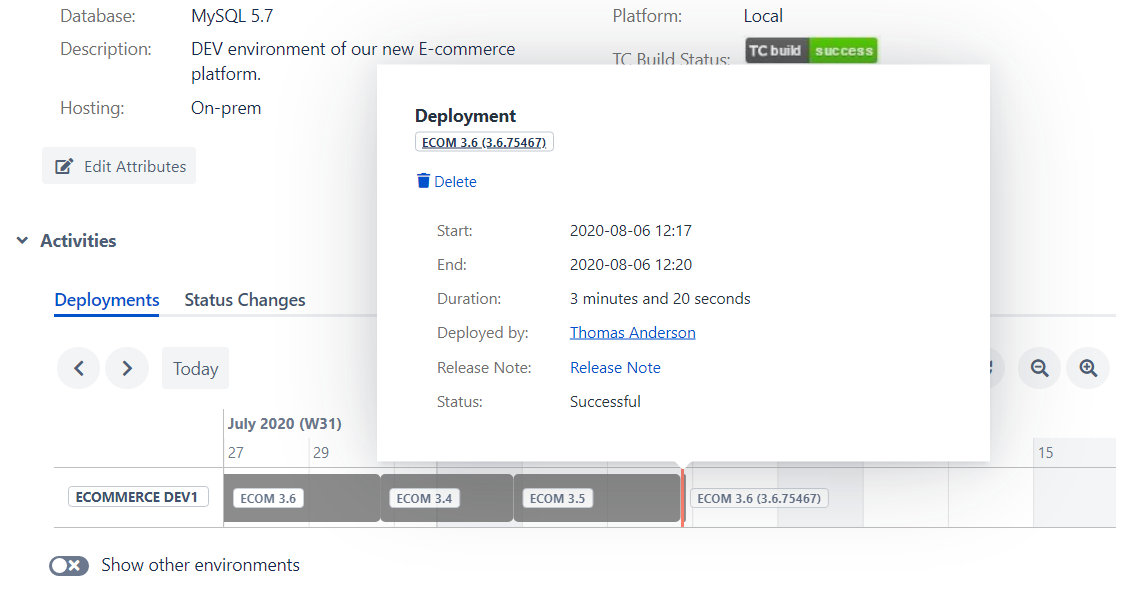Toggle Show other environments switch

(69, 565)
